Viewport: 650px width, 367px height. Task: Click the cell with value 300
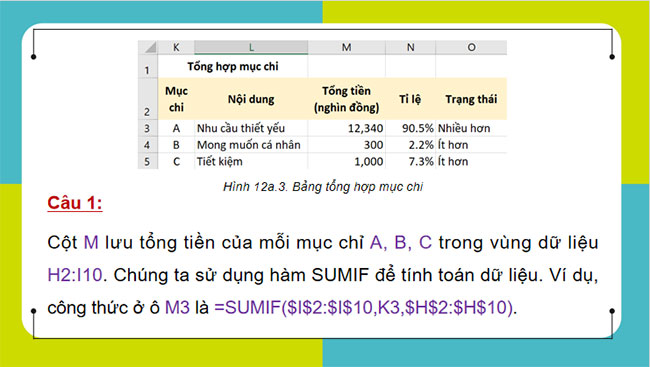[347, 145]
